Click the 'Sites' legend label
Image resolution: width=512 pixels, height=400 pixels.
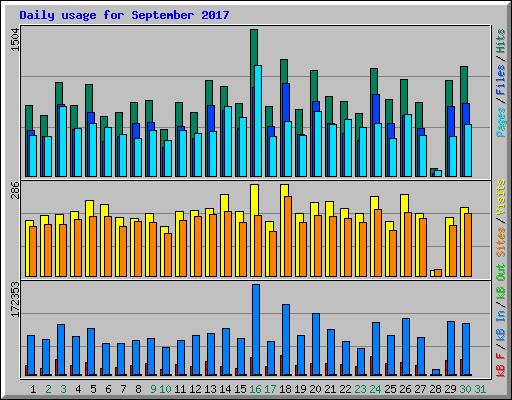coord(501,242)
